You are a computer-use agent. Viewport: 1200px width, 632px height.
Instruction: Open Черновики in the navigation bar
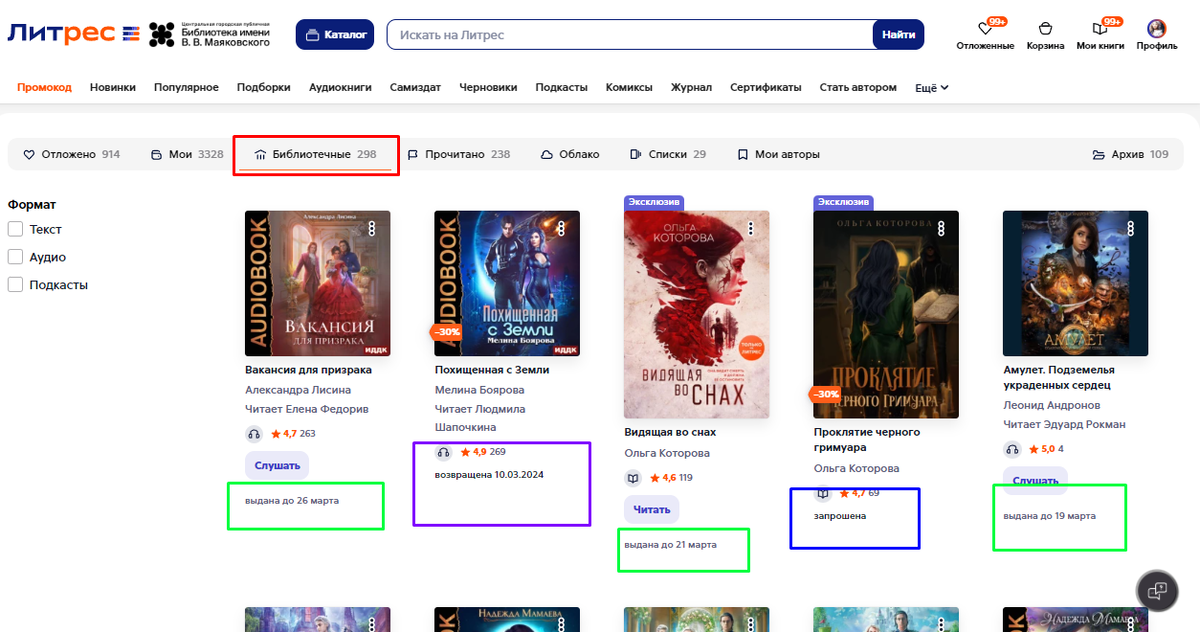(488, 87)
